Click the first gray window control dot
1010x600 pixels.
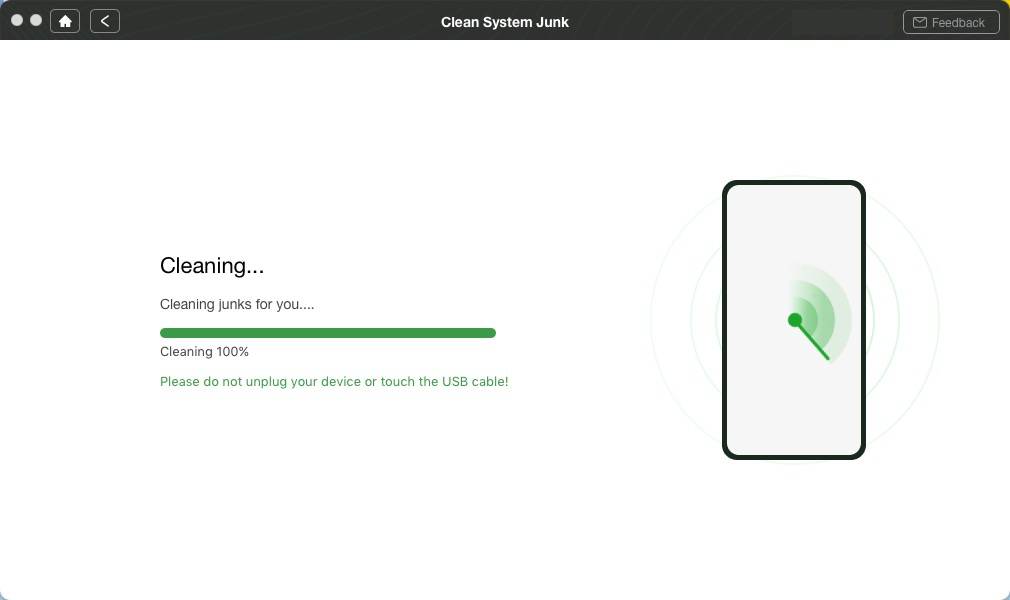coord(17,20)
